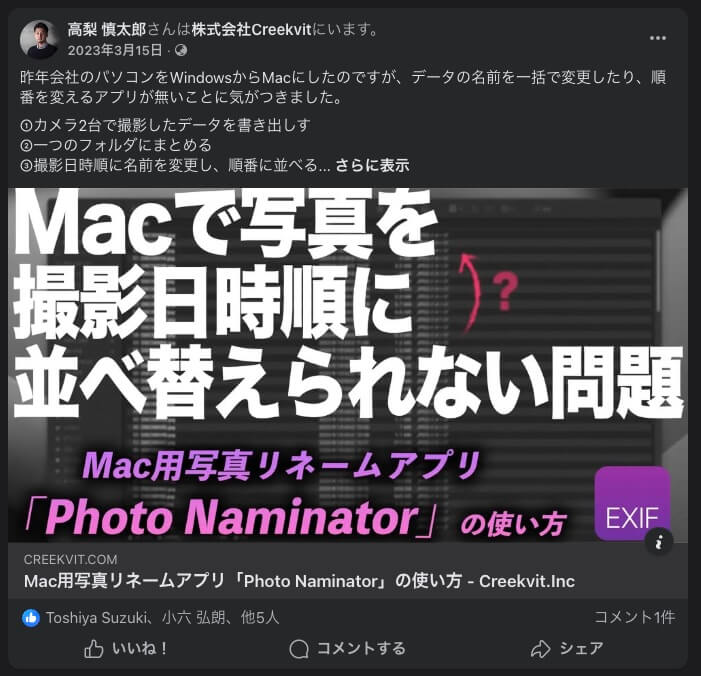This screenshot has width=701, height=676.
Task: Click the コメントする button
Action: (x=347, y=649)
